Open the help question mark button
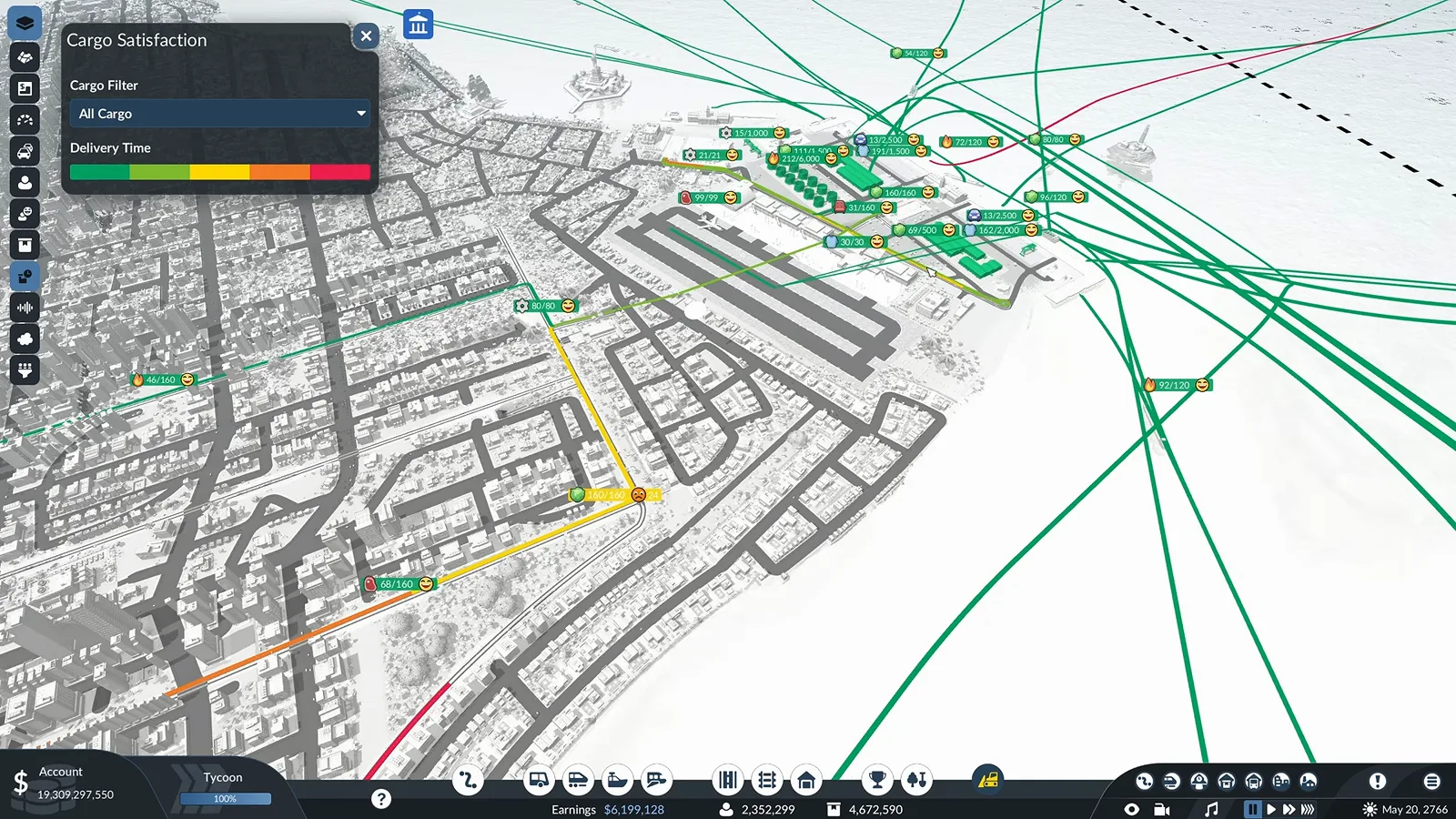The width and height of the screenshot is (1456, 819). point(381,799)
